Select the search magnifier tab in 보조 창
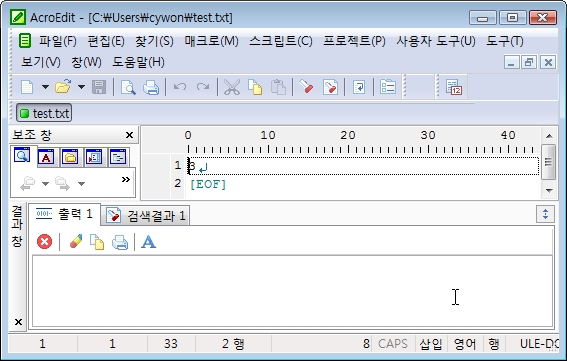Screen dimensions: 567x361 pyautogui.click(x=22, y=156)
